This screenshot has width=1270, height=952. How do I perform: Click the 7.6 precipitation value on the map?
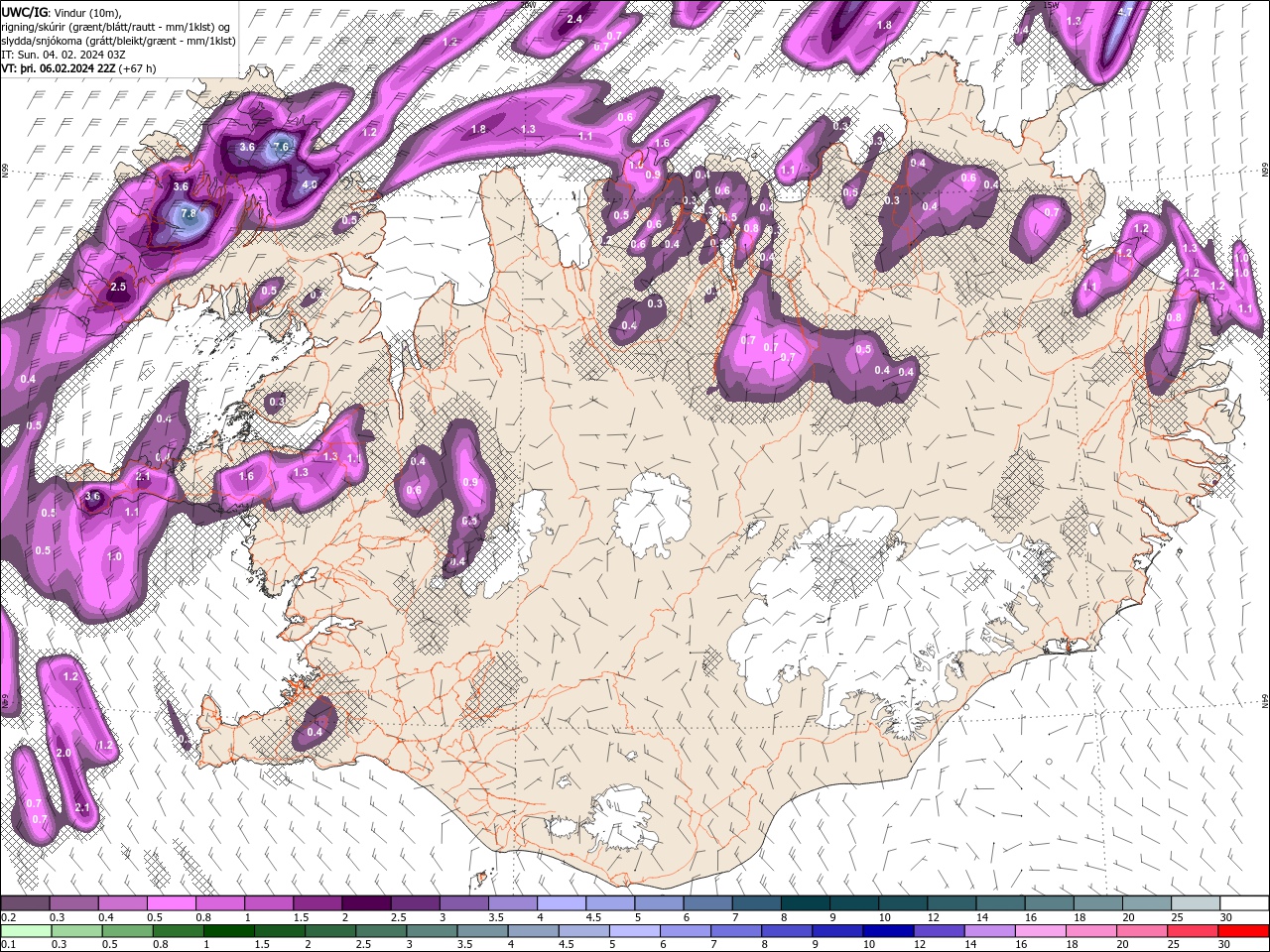click(281, 147)
